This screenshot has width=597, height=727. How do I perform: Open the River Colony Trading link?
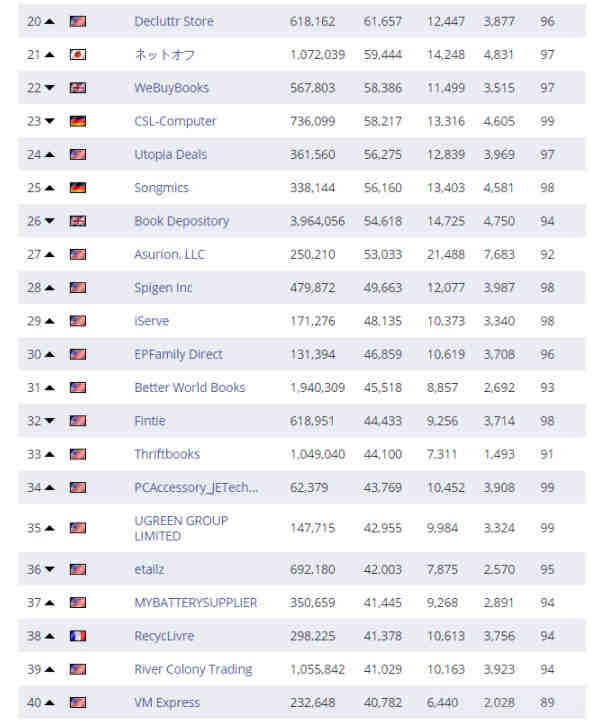(193, 670)
